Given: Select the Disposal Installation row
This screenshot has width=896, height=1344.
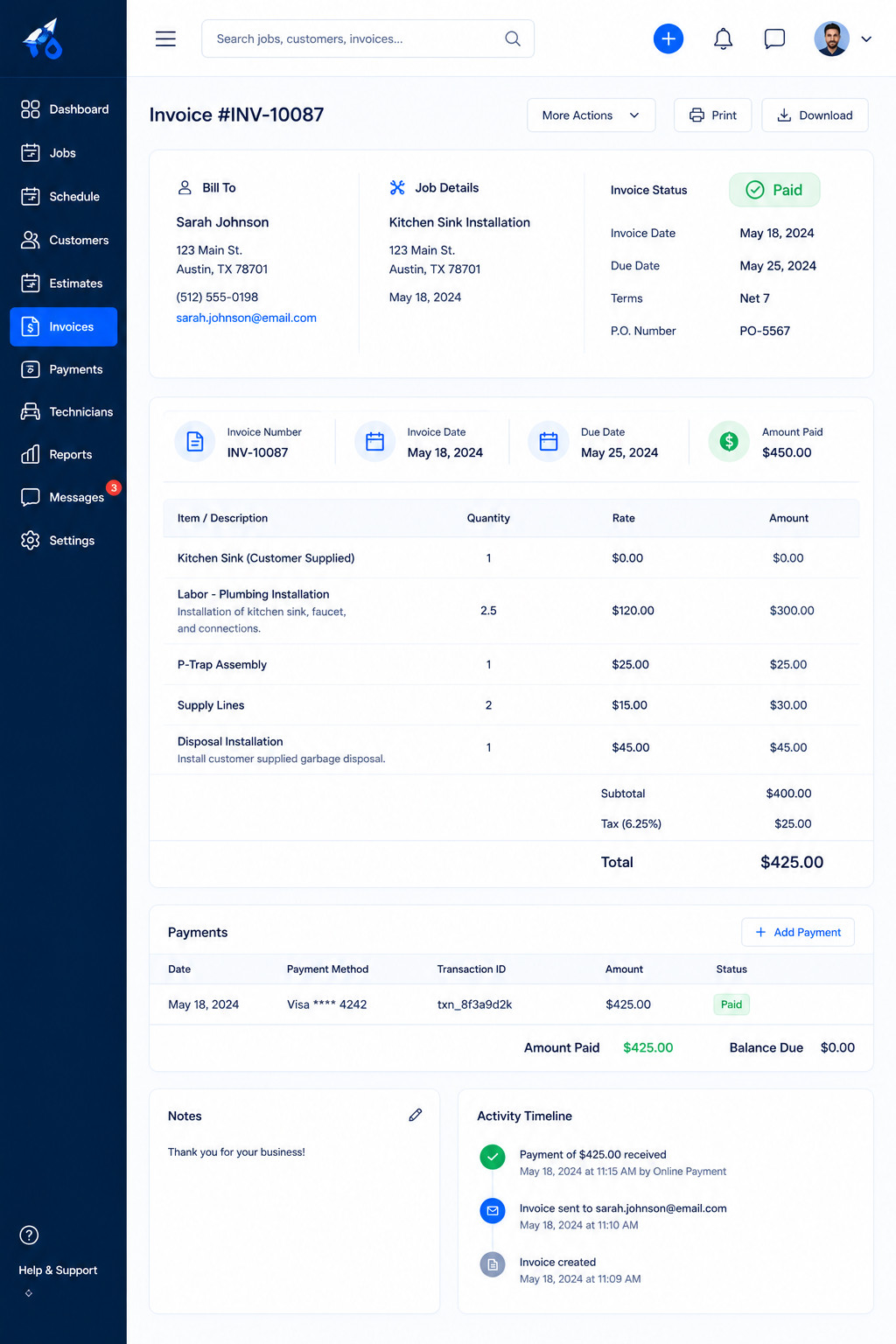Looking at the screenshot, I should (511, 749).
